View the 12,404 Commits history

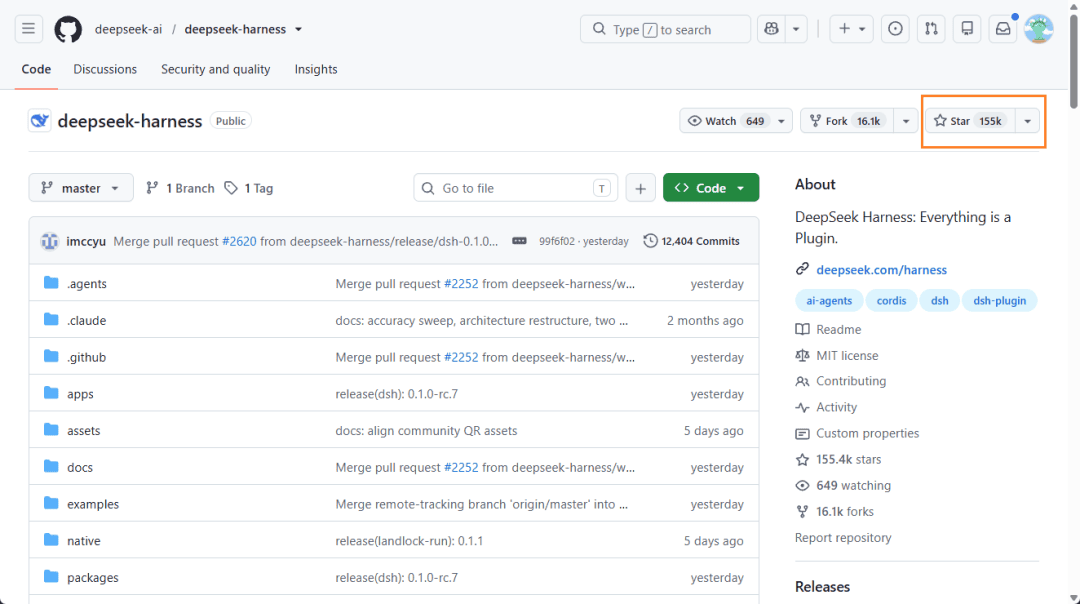click(x=692, y=241)
